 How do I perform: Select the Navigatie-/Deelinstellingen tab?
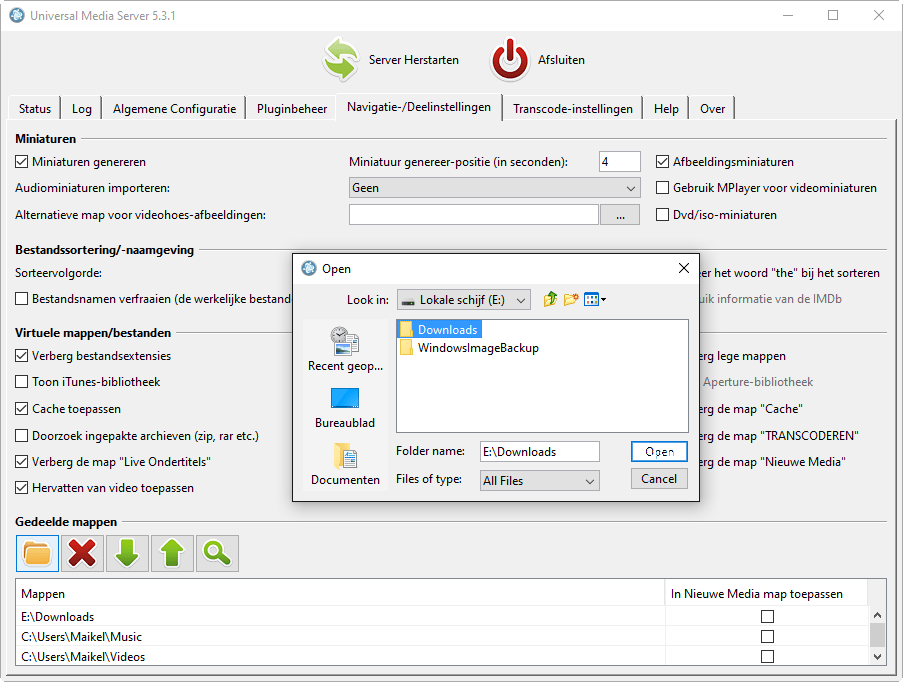click(x=419, y=107)
